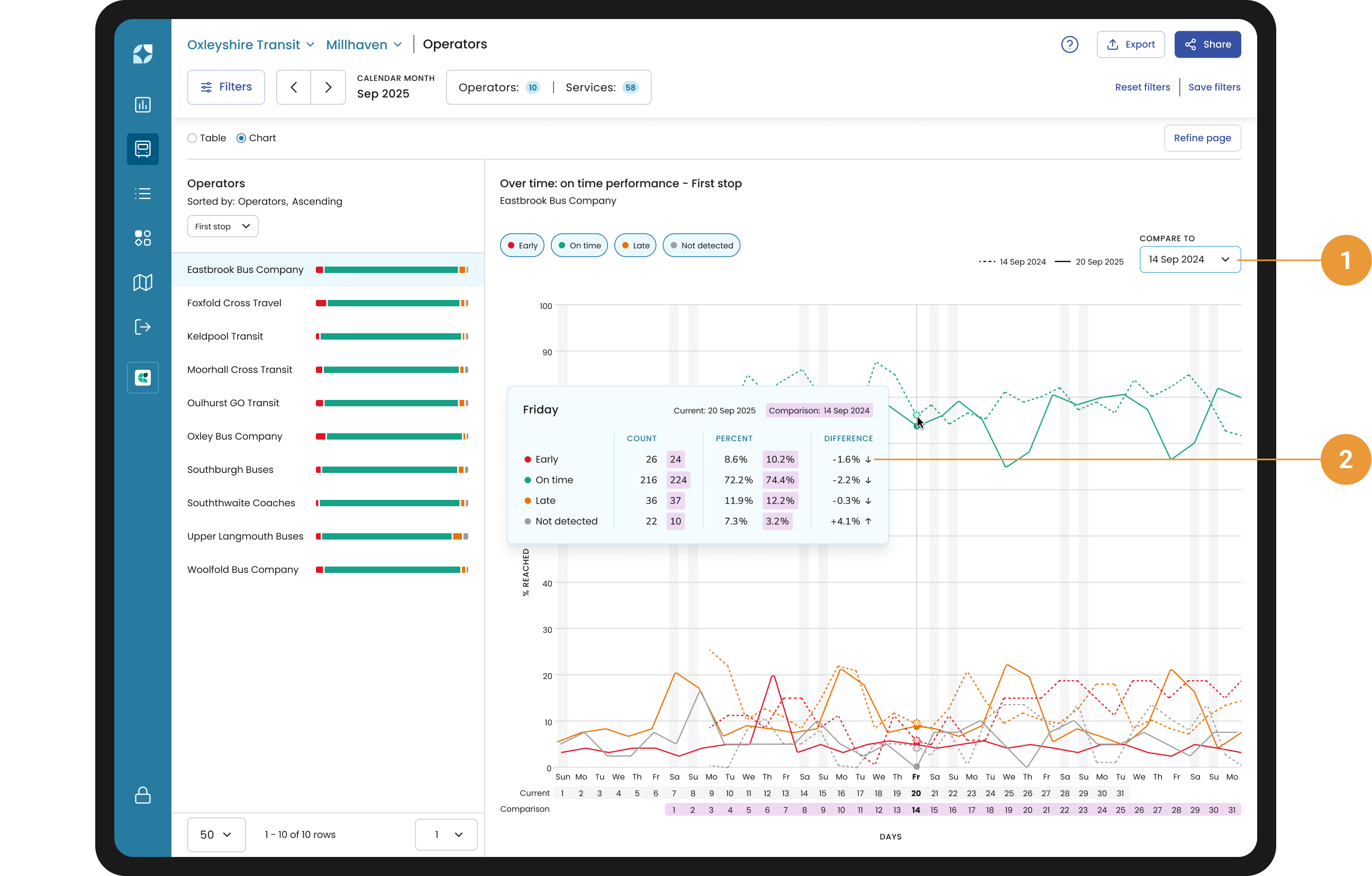Toggle the Not detected legend chip
1372x876 pixels.
point(701,245)
